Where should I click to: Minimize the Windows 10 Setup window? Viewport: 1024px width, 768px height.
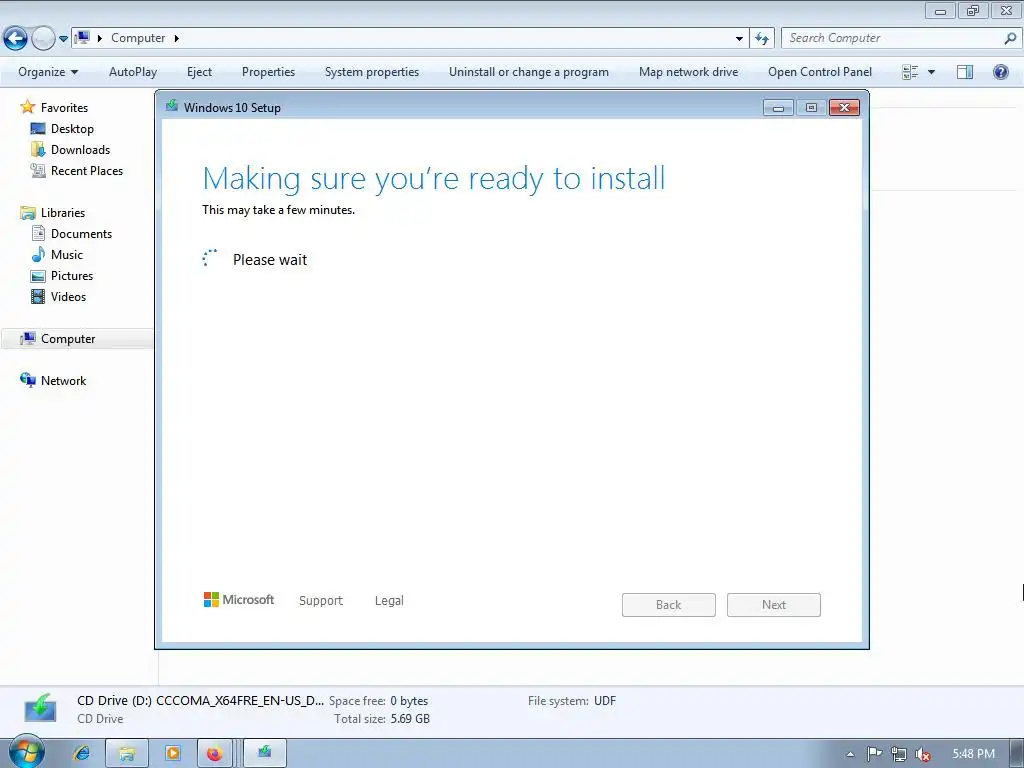coord(778,108)
